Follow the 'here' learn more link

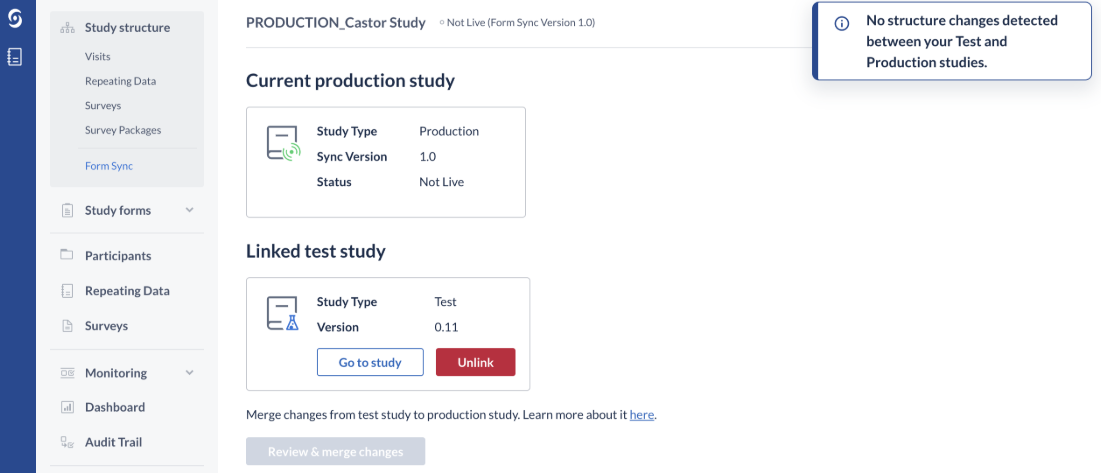[x=641, y=414]
